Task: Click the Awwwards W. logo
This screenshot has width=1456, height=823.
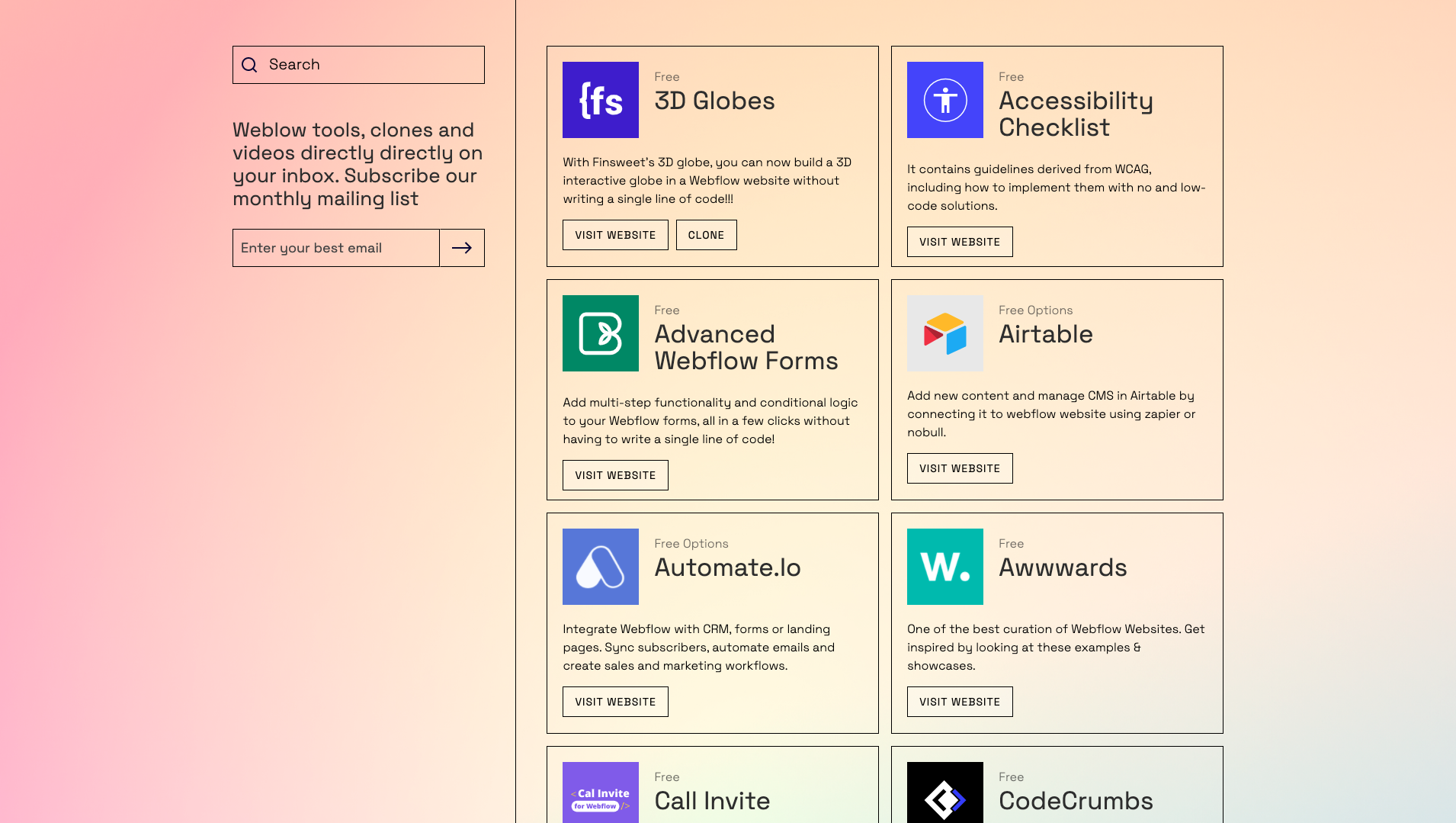Action: click(945, 567)
